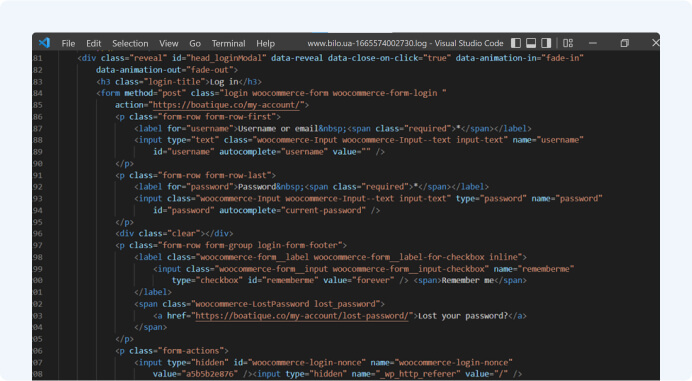Toggle the secondary side bar layout icon
Image resolution: width=692 pixels, height=381 pixels.
[x=546, y=43]
